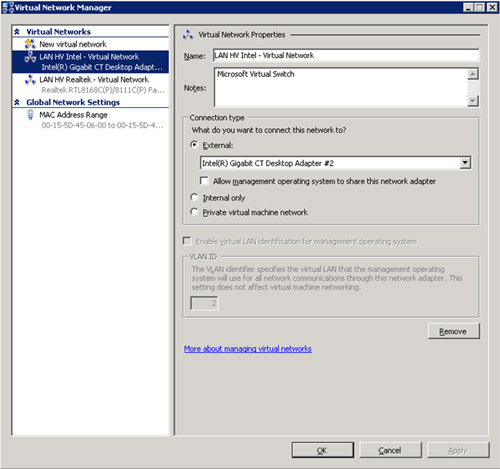The width and height of the screenshot is (500, 469).
Task: Click the LAN HV Intel network icon
Action: pyautogui.click(x=30, y=57)
